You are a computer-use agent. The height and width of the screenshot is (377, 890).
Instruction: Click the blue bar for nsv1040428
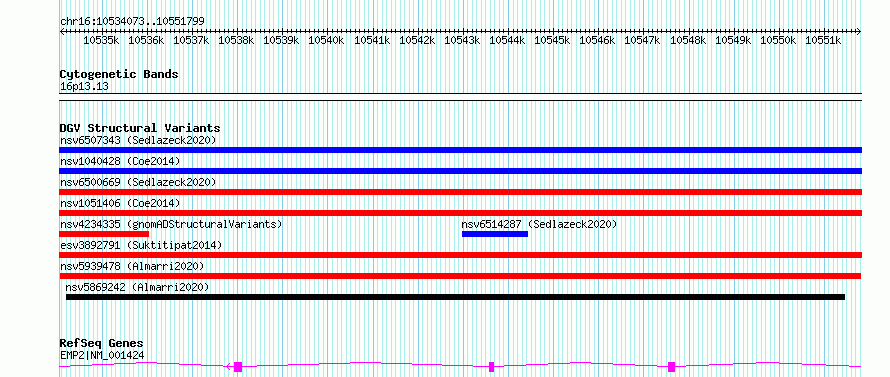(460, 171)
